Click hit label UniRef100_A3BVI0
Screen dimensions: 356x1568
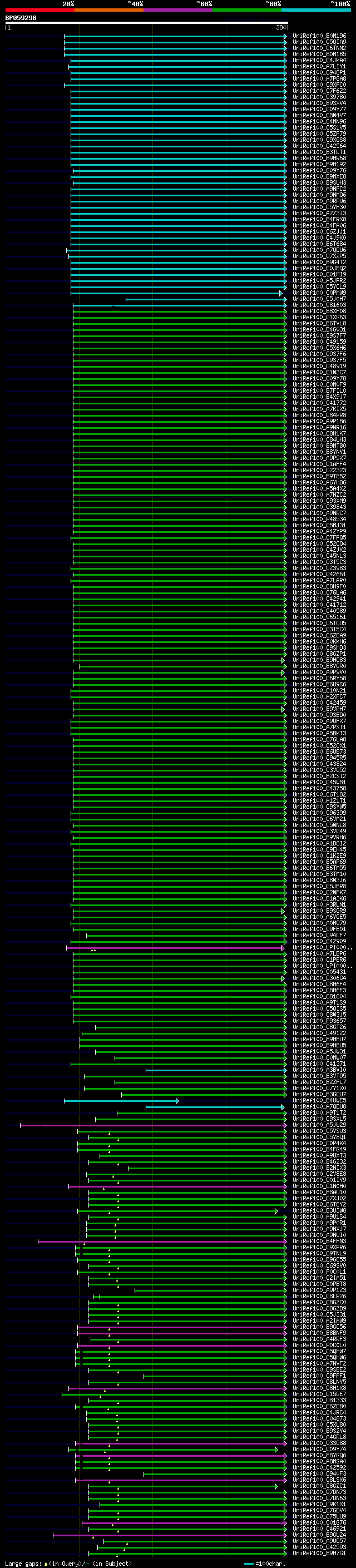[319, 1070]
